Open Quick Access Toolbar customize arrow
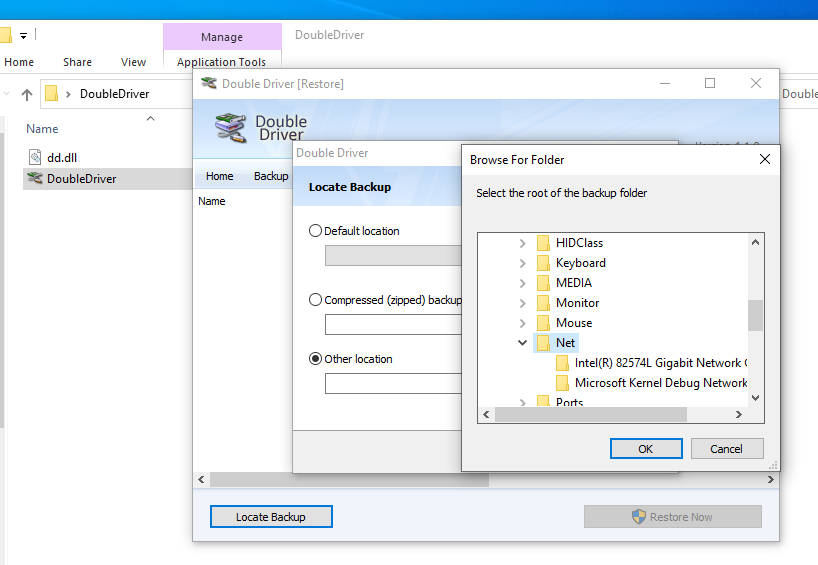Screen dimensions: 818x565 [x=23, y=36]
